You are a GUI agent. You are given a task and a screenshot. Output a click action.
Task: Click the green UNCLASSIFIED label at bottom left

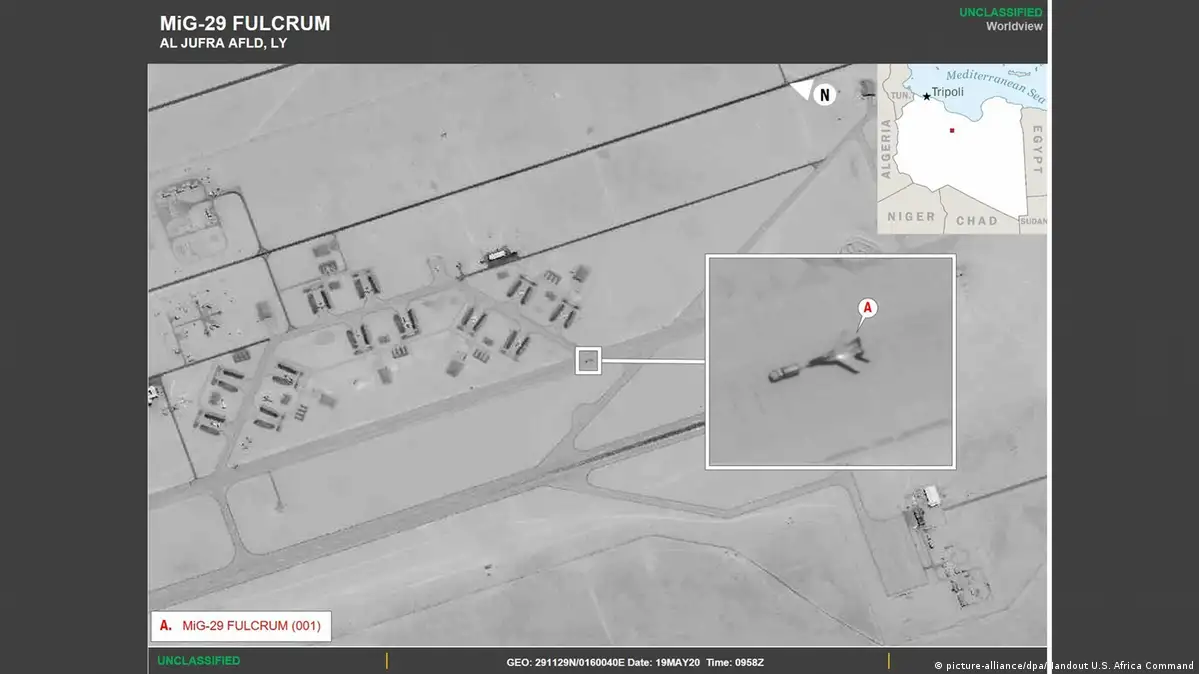tap(199, 660)
